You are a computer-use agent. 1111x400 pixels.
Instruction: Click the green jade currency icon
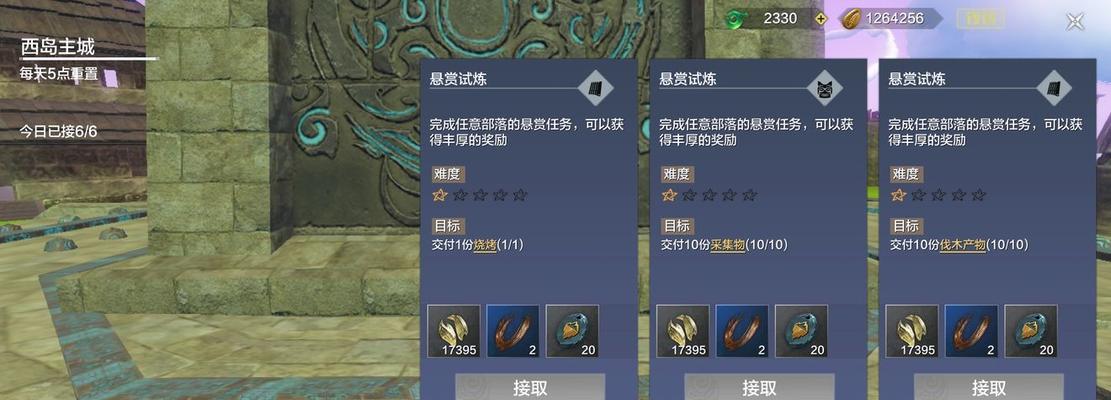[x=737, y=19]
